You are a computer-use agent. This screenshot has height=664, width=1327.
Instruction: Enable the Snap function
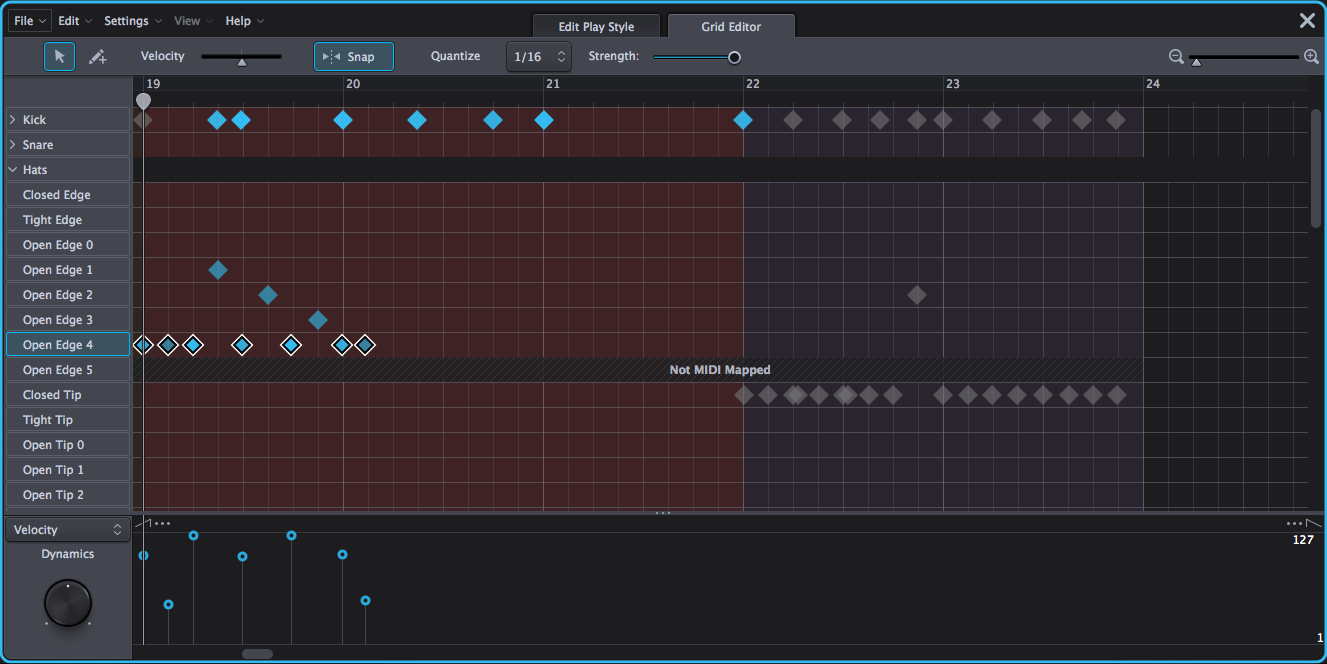[353, 56]
